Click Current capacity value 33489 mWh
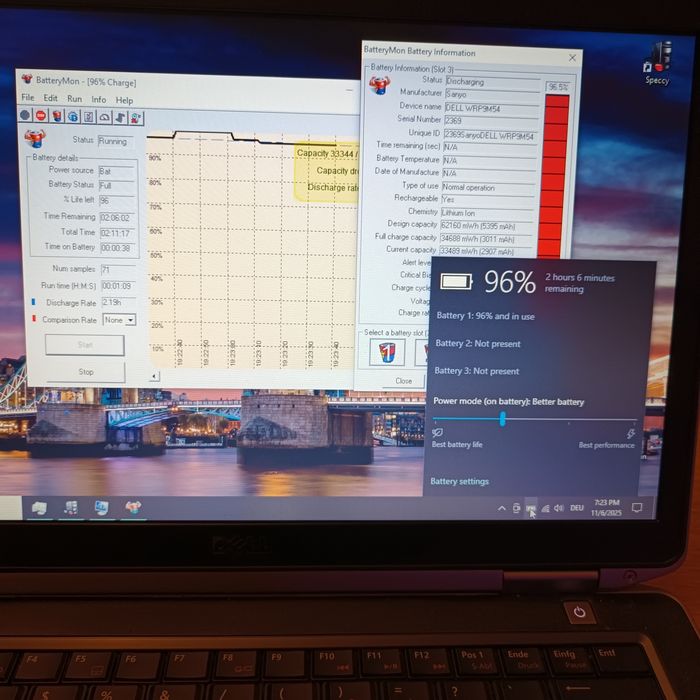 [x=486, y=252]
